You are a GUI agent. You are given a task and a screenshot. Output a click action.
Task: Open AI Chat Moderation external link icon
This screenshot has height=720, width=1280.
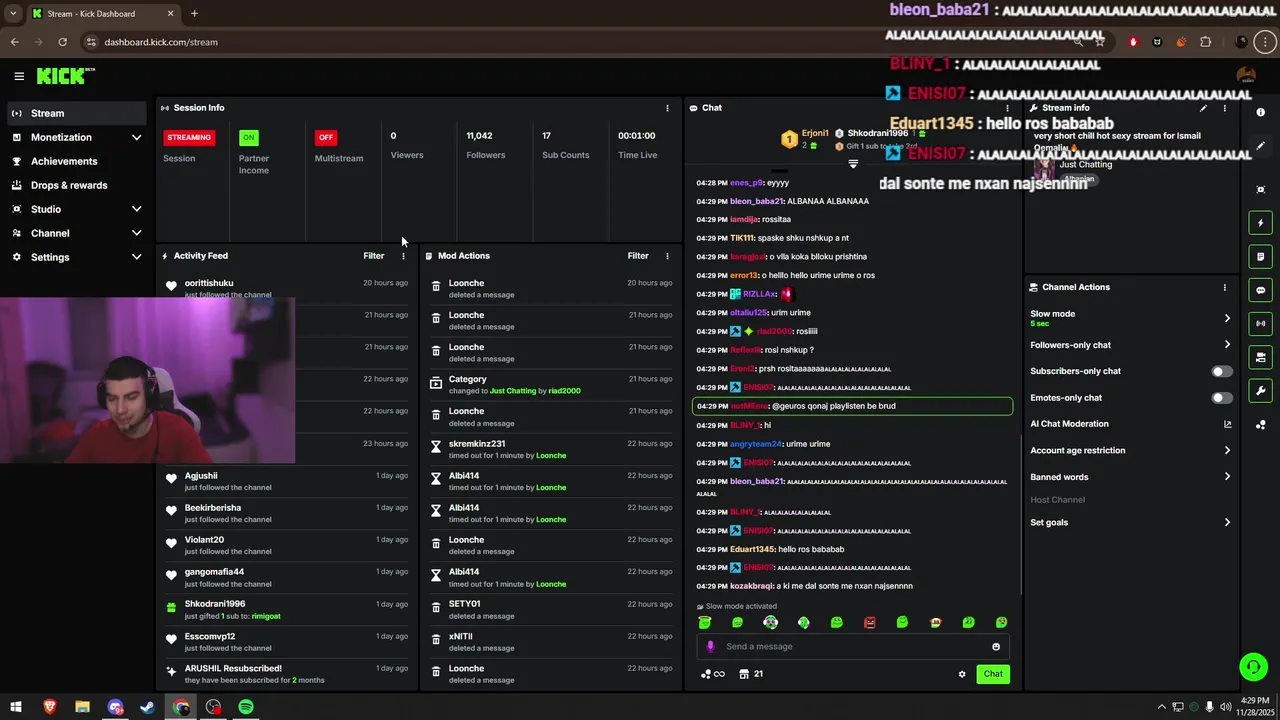pyautogui.click(x=1227, y=424)
